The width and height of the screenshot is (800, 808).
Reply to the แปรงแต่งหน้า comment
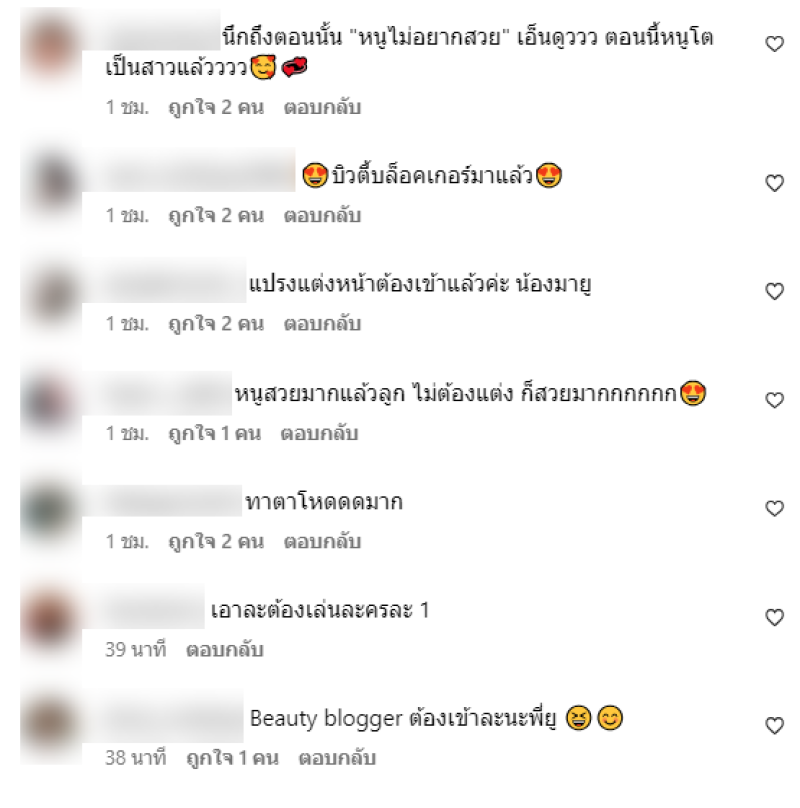322,324
